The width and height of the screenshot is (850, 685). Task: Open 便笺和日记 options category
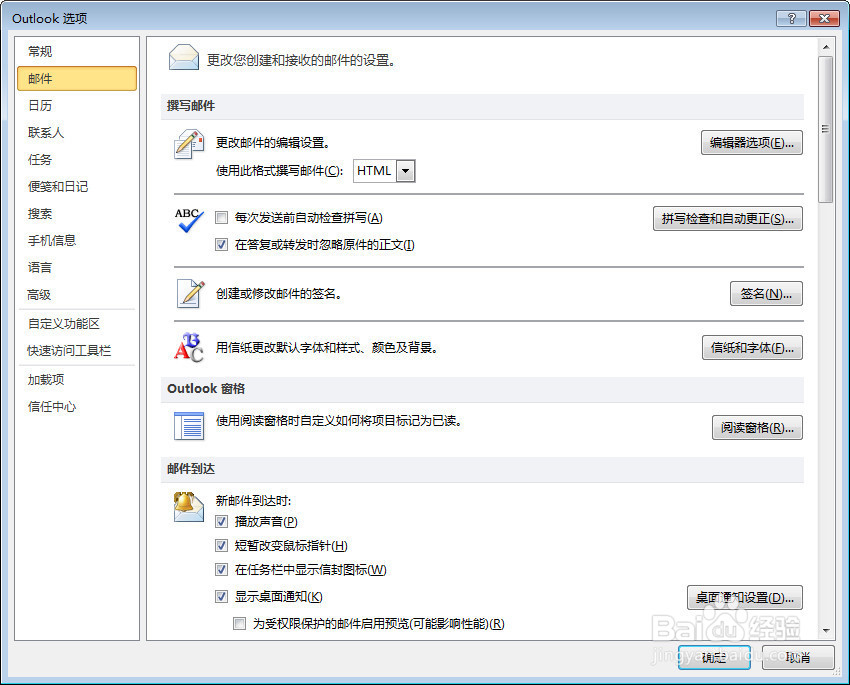pyautogui.click(x=77, y=187)
